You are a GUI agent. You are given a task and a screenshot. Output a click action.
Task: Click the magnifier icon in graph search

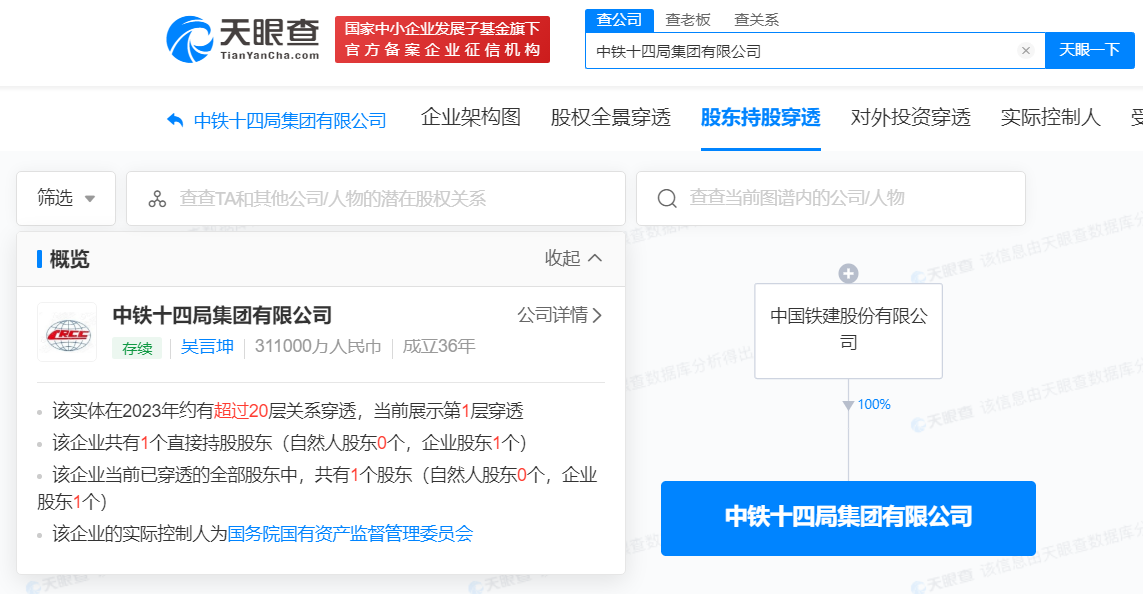pos(667,198)
